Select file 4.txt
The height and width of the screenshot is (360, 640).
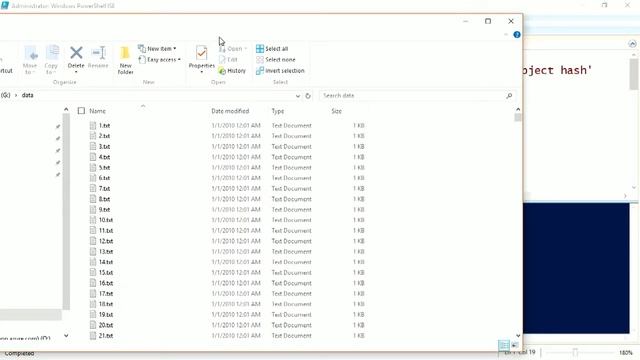coord(104,157)
